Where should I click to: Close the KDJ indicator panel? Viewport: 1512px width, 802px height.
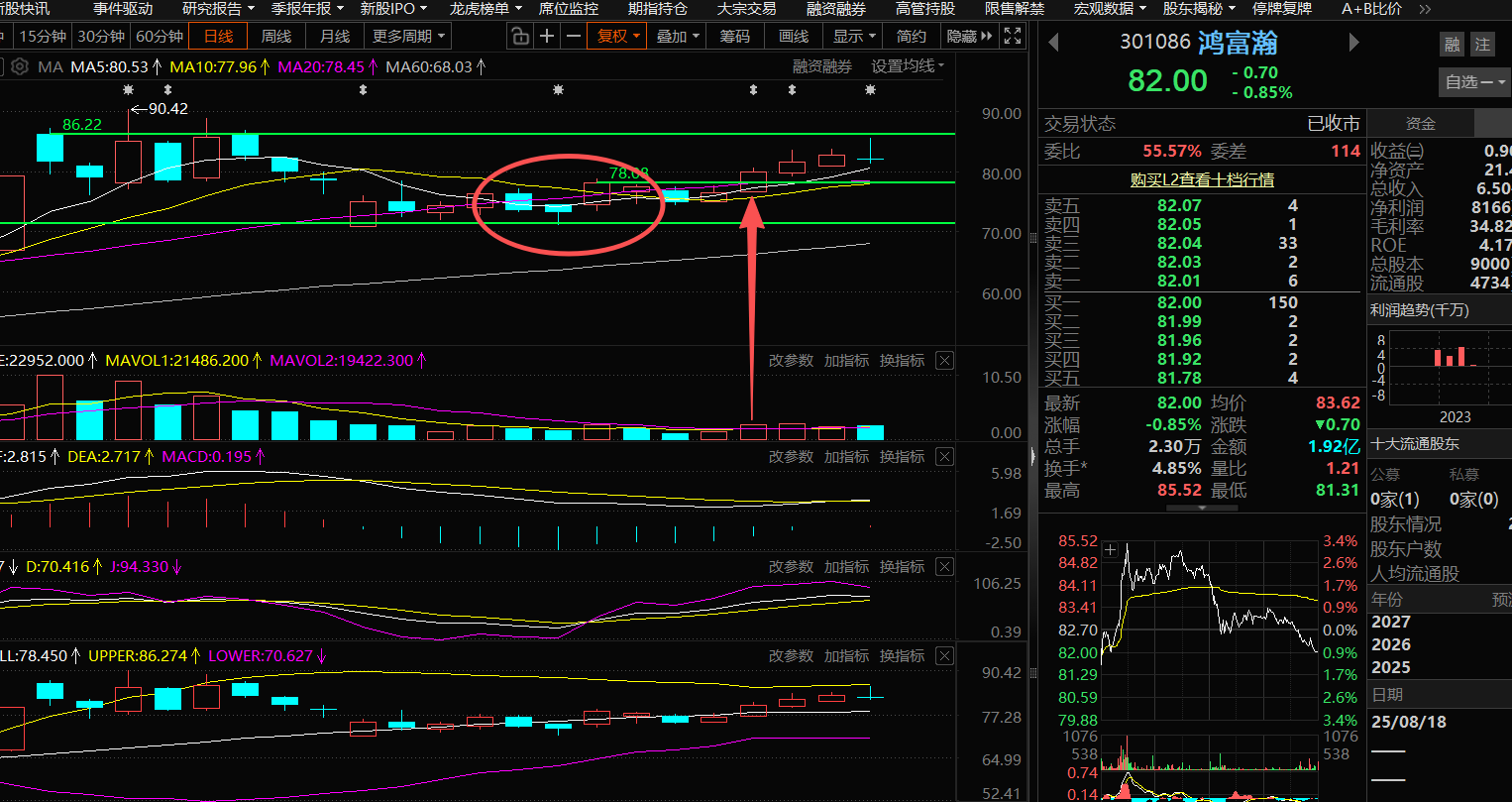tap(944, 567)
